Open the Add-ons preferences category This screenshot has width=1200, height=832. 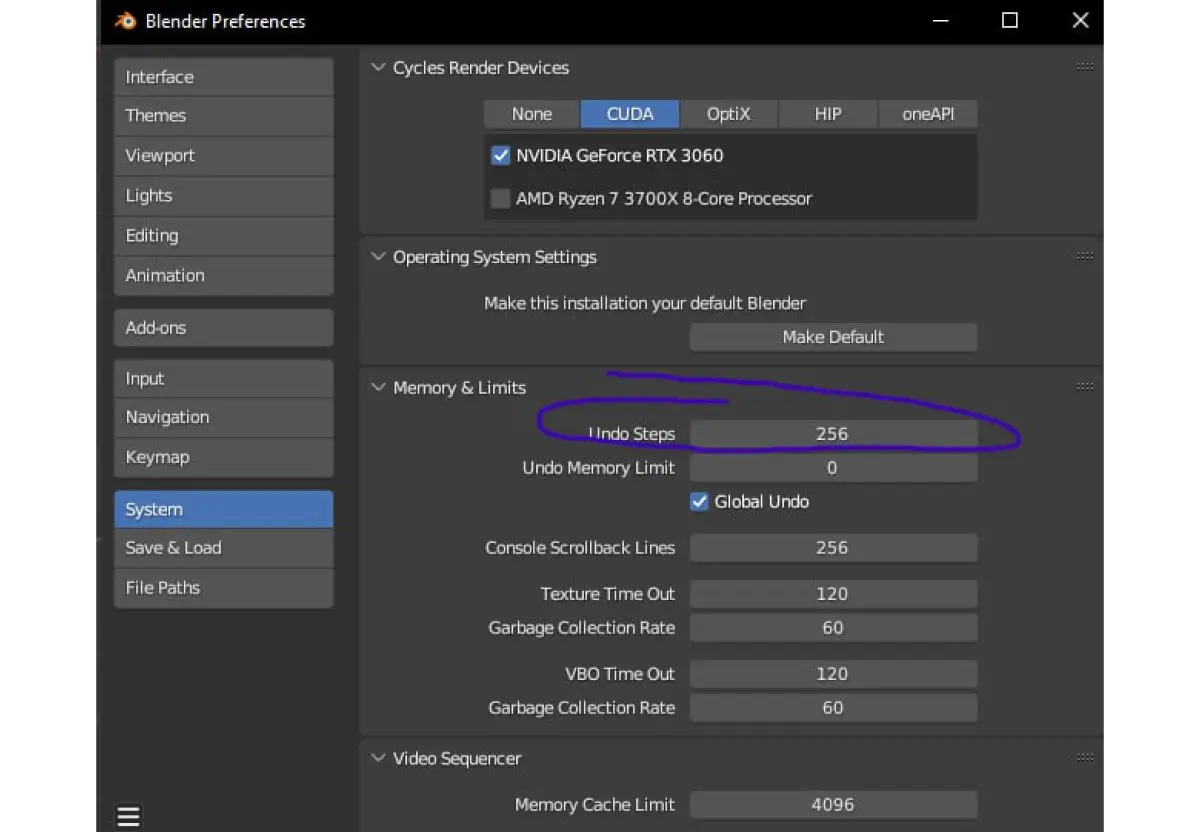(x=223, y=328)
